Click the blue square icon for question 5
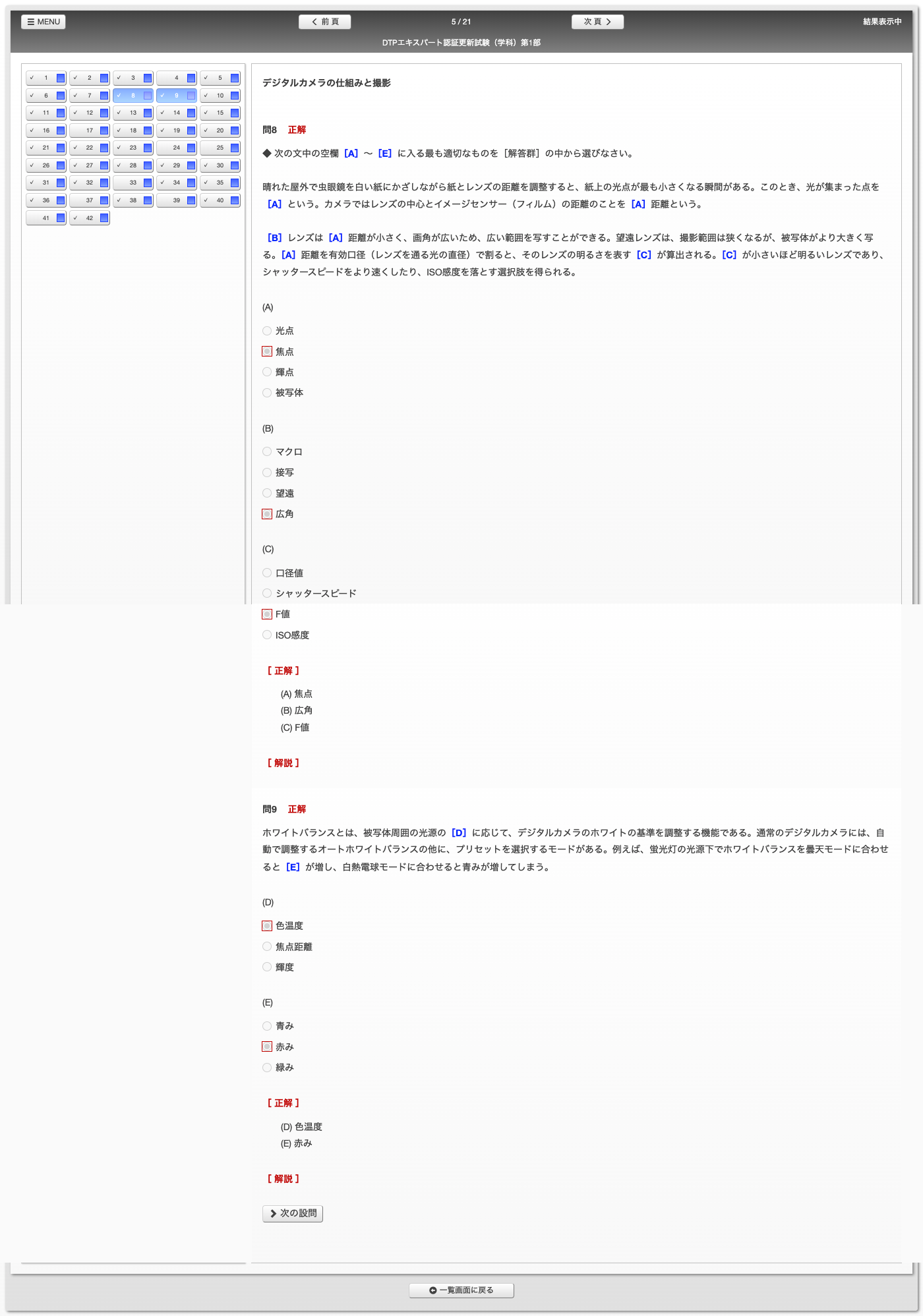 coord(235,78)
